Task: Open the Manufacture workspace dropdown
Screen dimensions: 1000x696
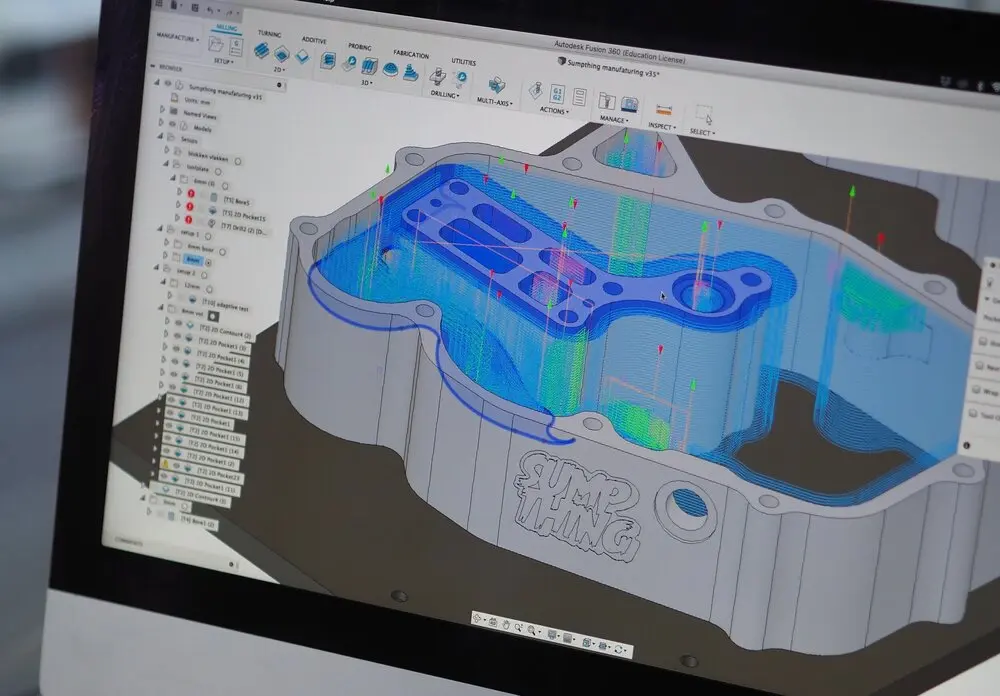Action: click(x=178, y=38)
